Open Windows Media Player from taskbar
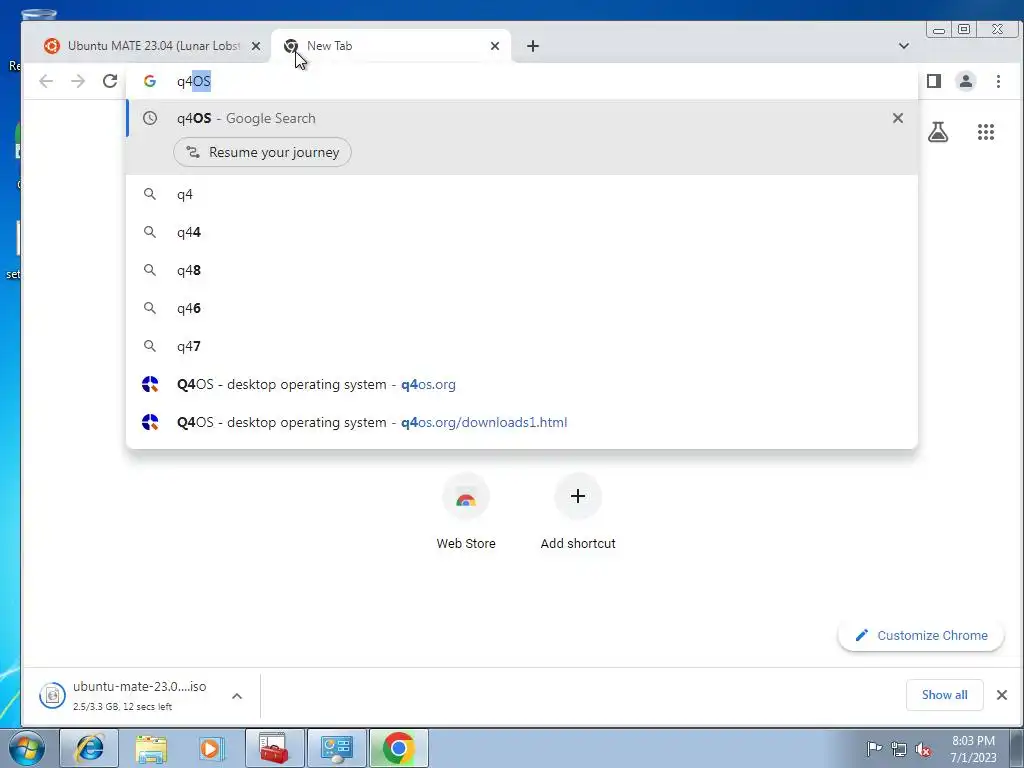The image size is (1024, 768). coord(212,748)
